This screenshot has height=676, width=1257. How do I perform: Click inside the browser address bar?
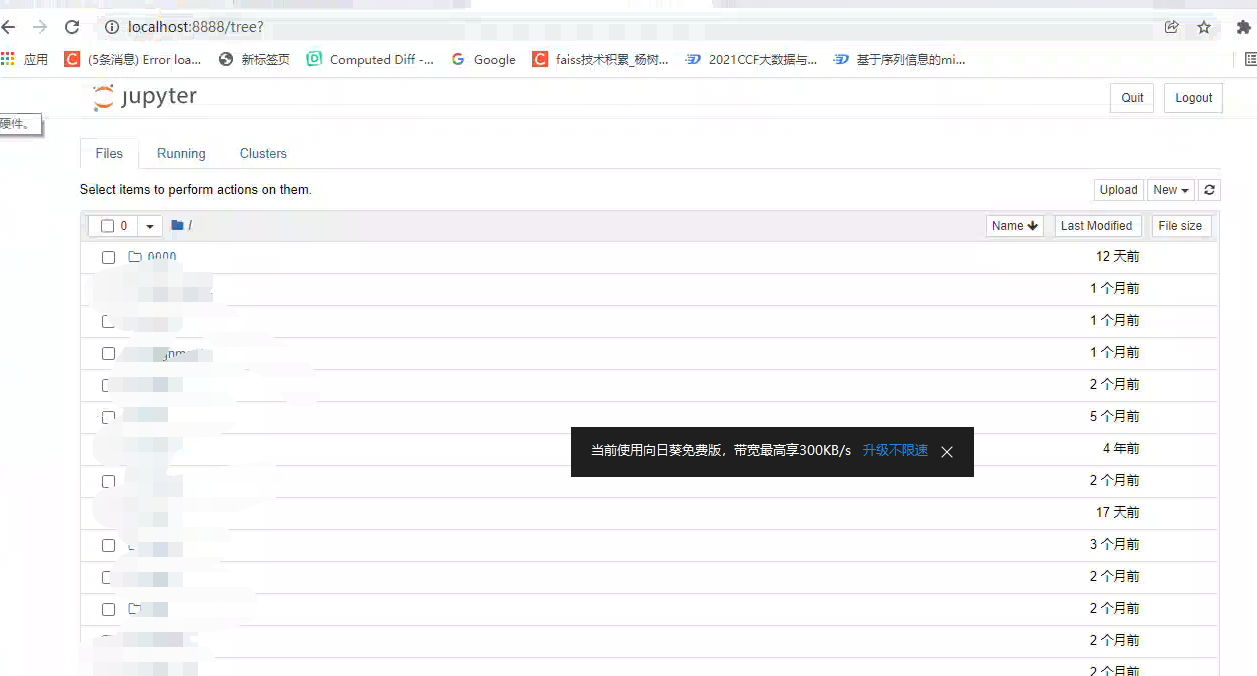[400, 27]
